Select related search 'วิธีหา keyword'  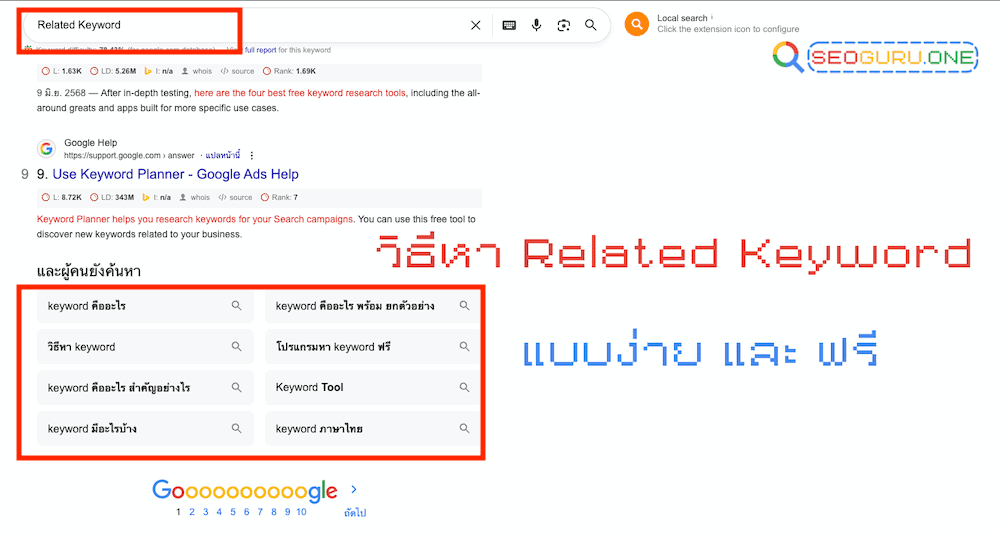(145, 347)
